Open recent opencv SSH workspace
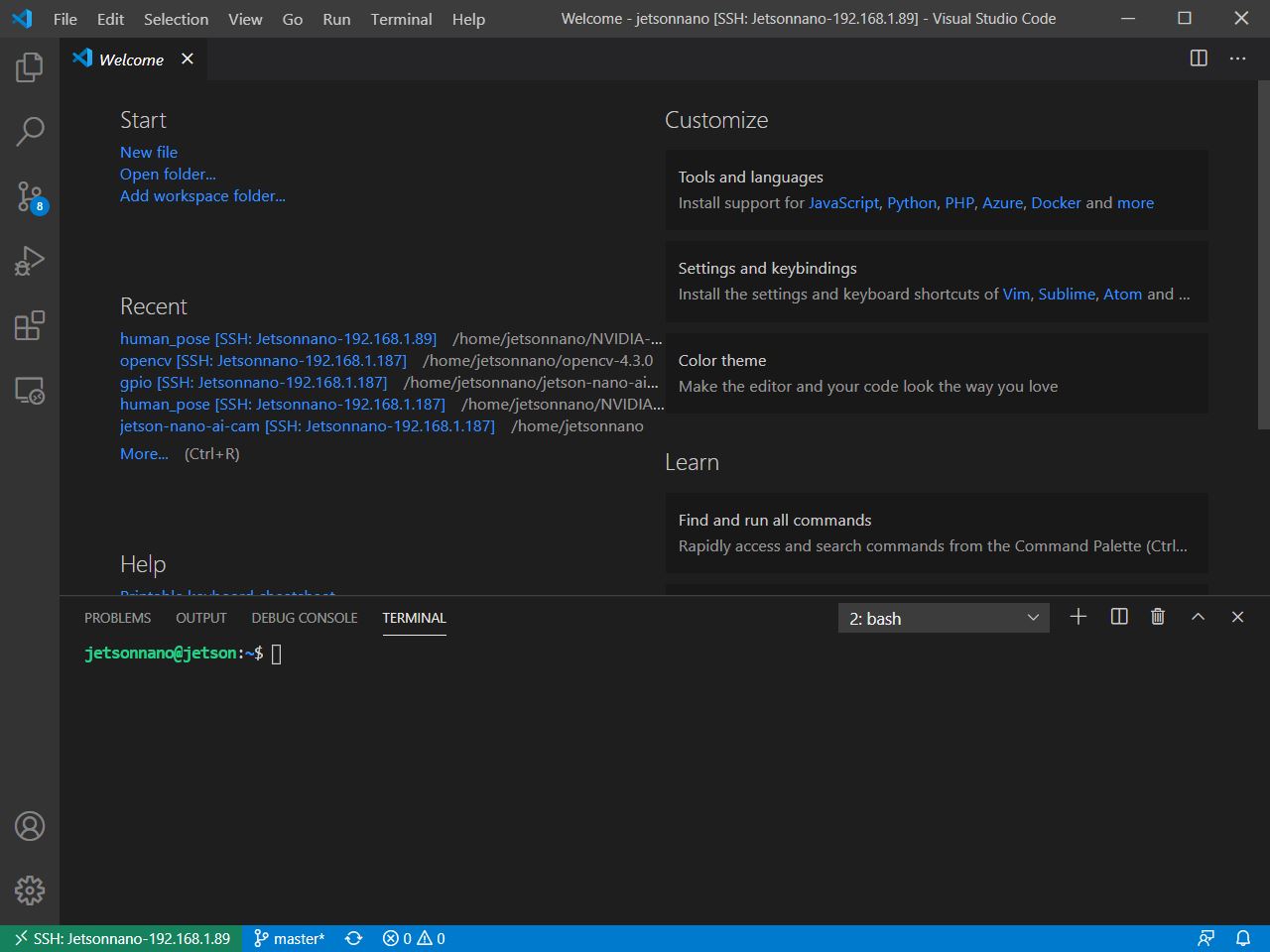Screen dimensions: 1270x952 pos(263,360)
